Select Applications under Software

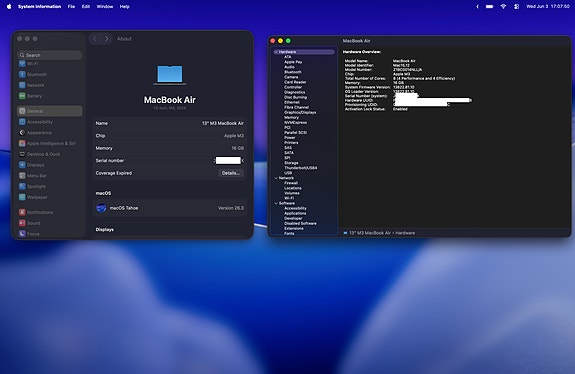[x=295, y=213]
